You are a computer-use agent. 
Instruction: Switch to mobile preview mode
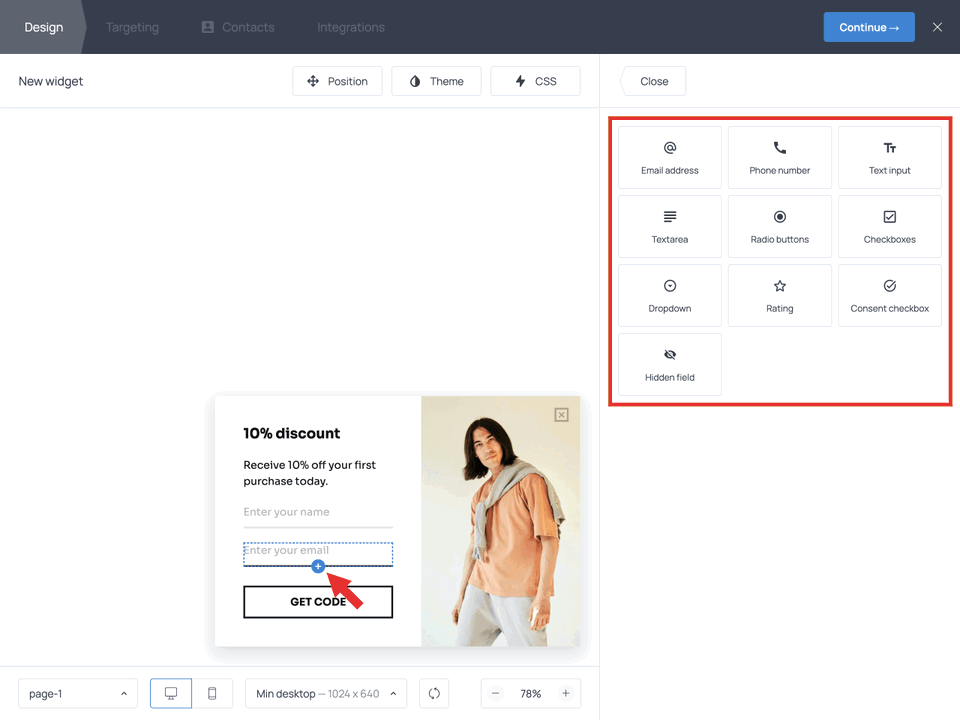coord(208,693)
